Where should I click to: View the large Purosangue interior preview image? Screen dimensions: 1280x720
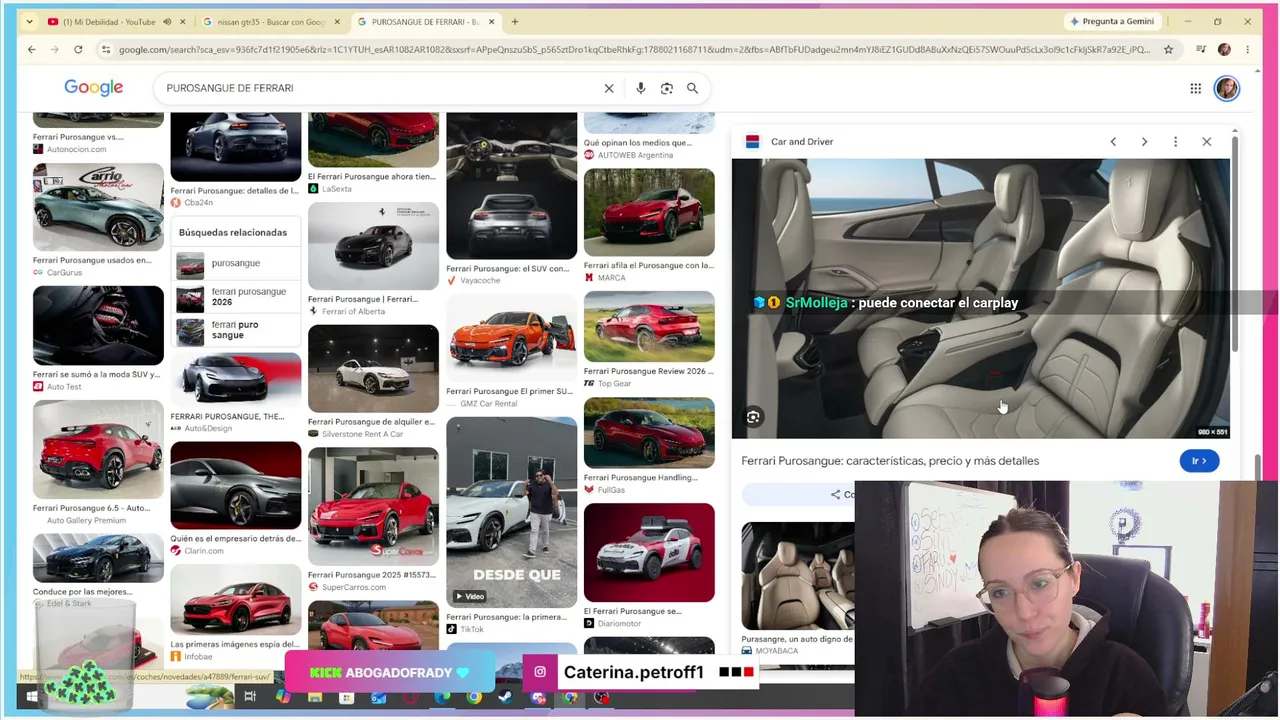980,298
